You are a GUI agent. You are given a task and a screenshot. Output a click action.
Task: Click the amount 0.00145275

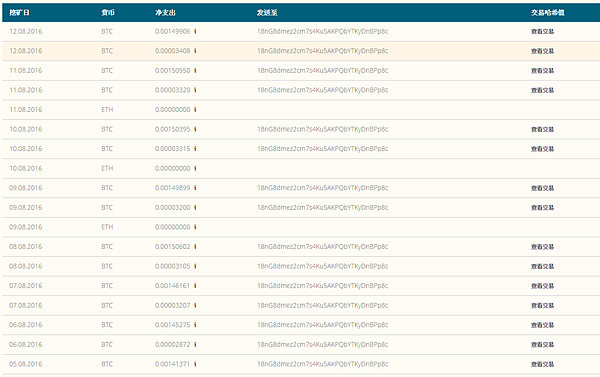173,325
